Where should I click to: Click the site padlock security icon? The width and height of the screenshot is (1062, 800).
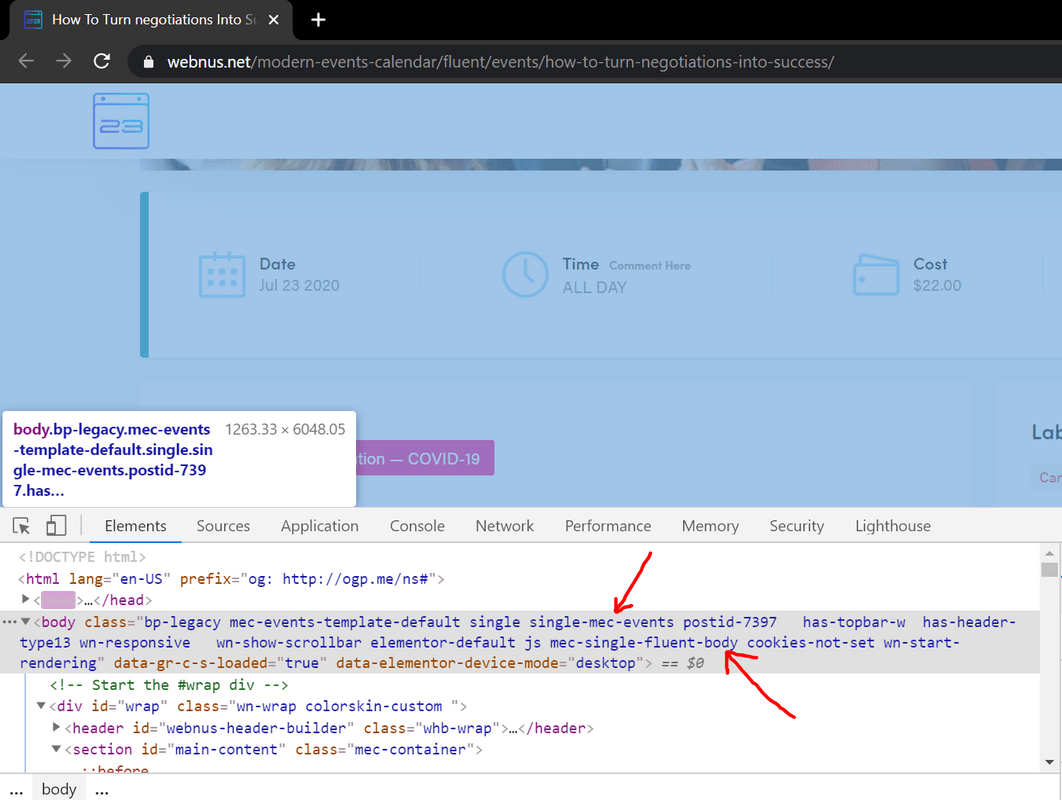point(149,62)
